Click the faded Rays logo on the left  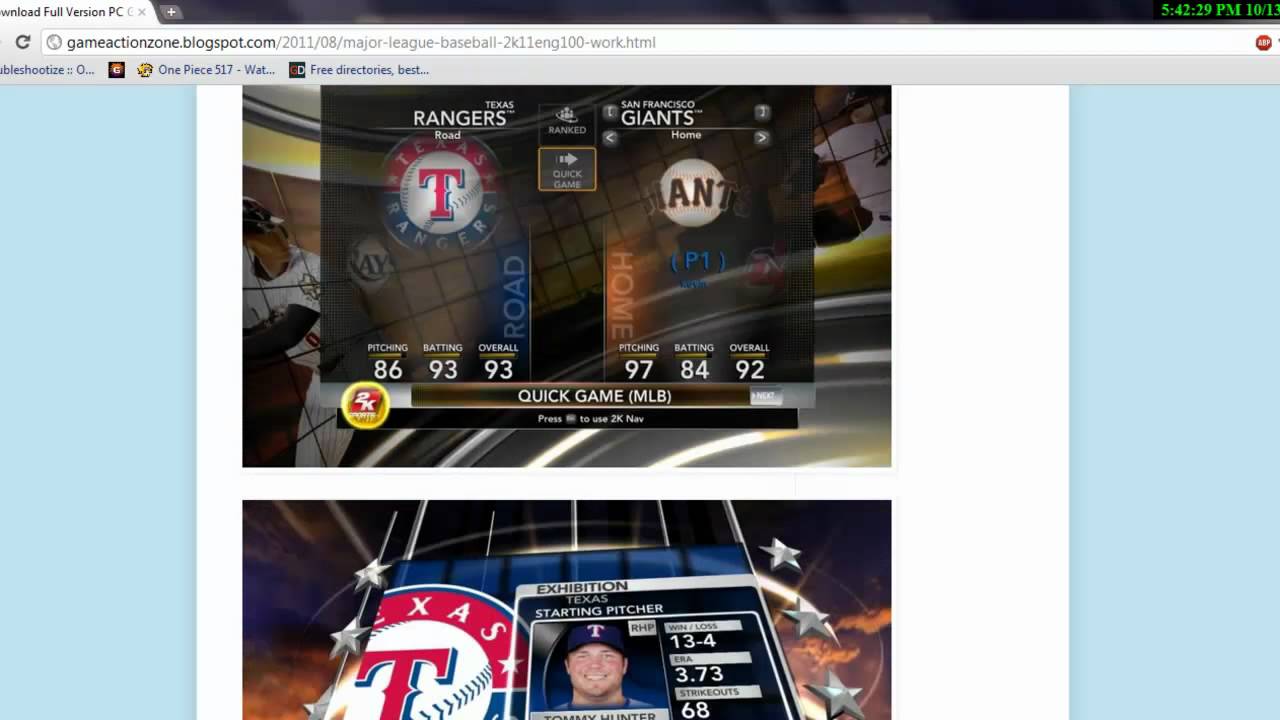(x=370, y=265)
